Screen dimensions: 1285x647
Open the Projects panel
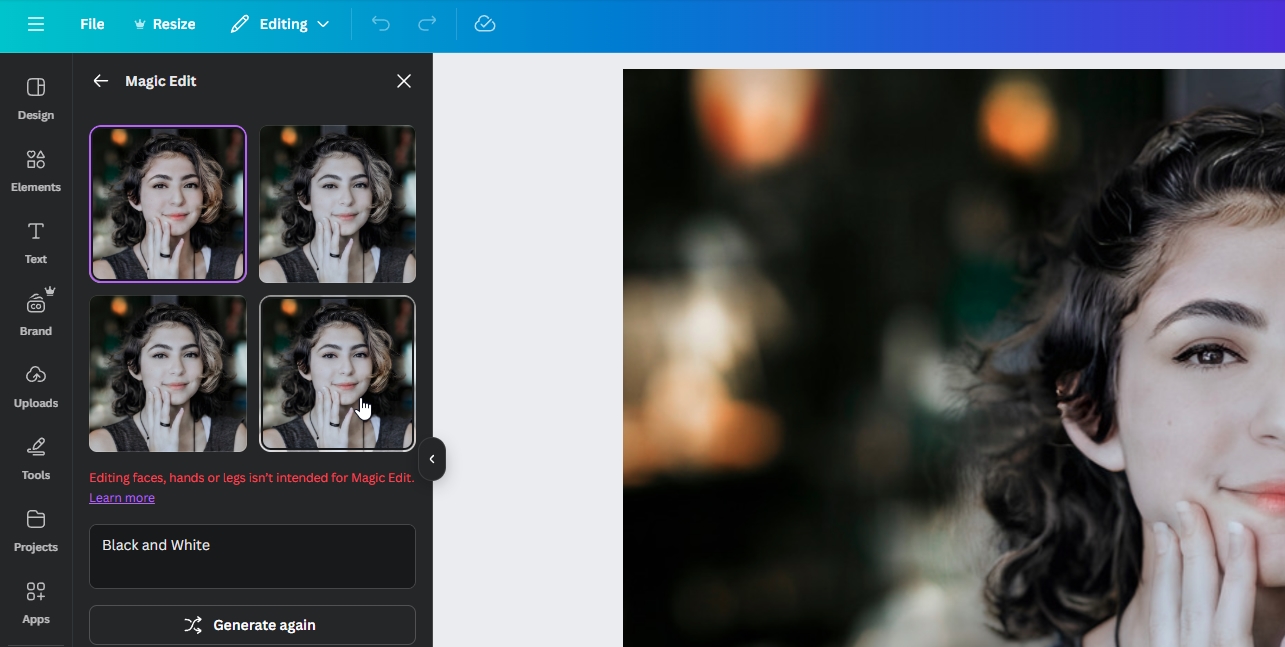pyautogui.click(x=35, y=530)
